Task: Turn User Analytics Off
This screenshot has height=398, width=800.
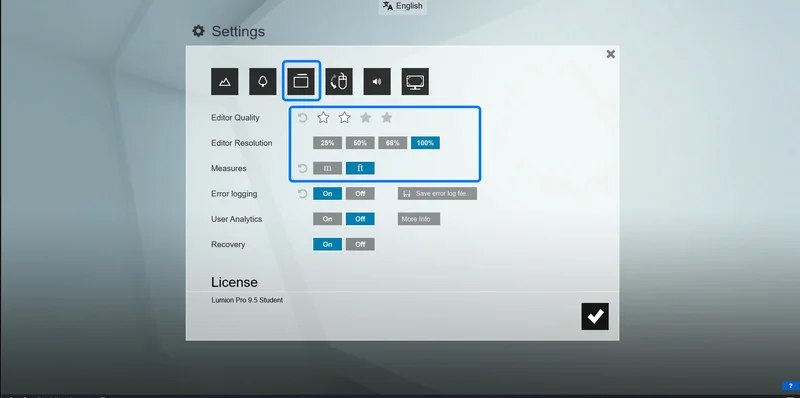Action: click(360, 219)
